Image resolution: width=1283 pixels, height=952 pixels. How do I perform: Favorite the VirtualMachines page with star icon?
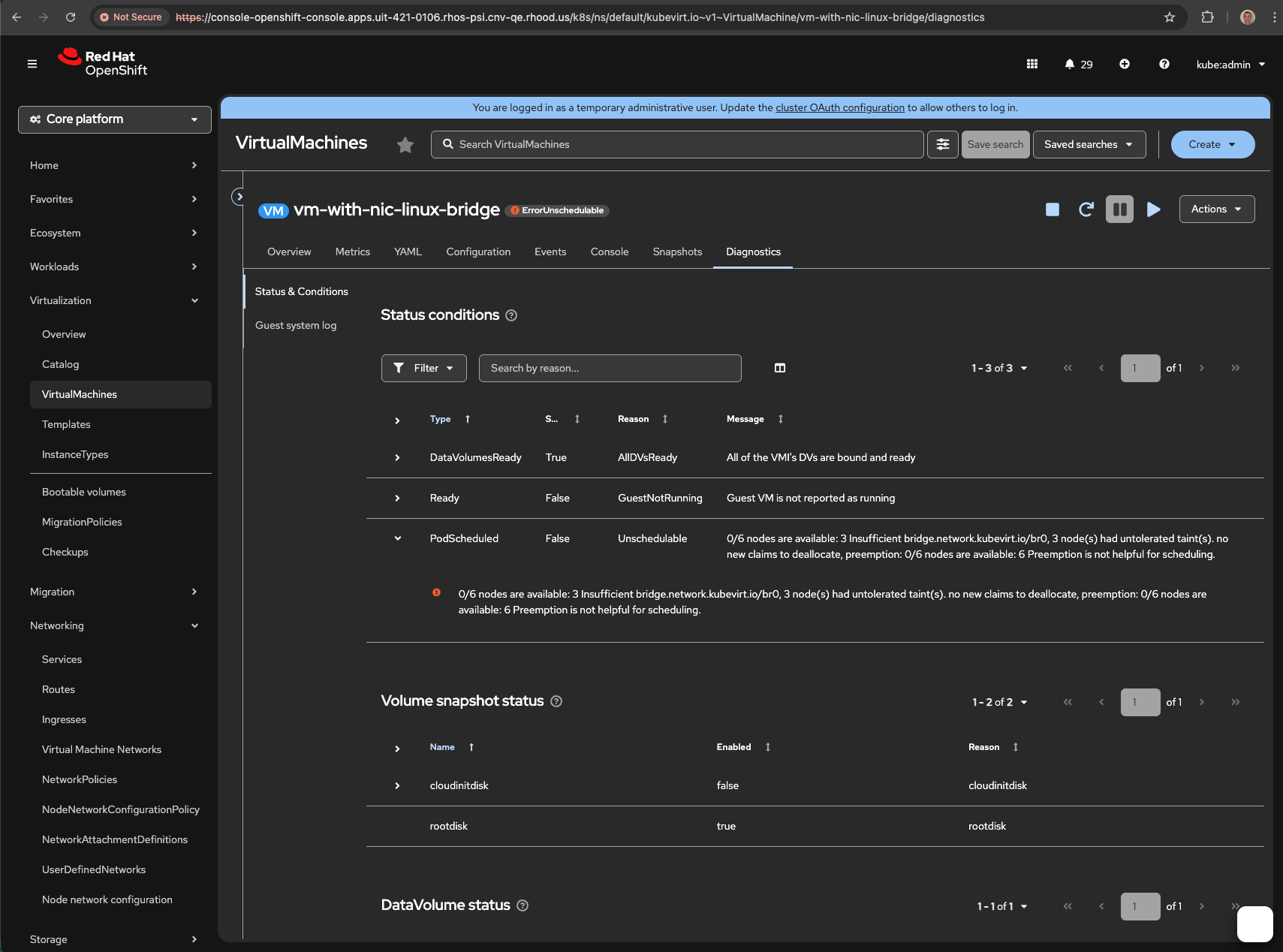(x=405, y=145)
